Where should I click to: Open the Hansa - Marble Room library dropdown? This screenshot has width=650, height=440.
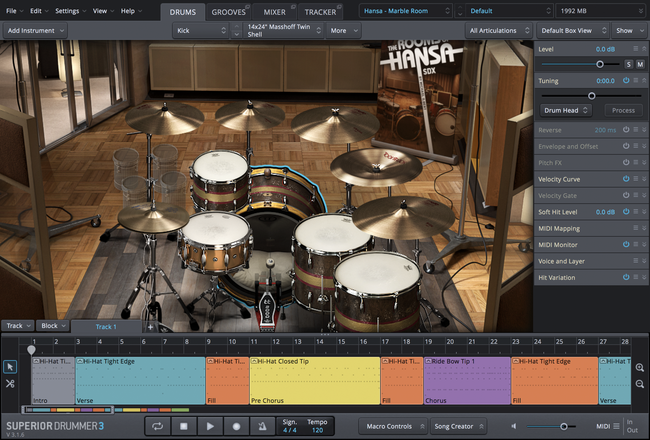coord(406,11)
